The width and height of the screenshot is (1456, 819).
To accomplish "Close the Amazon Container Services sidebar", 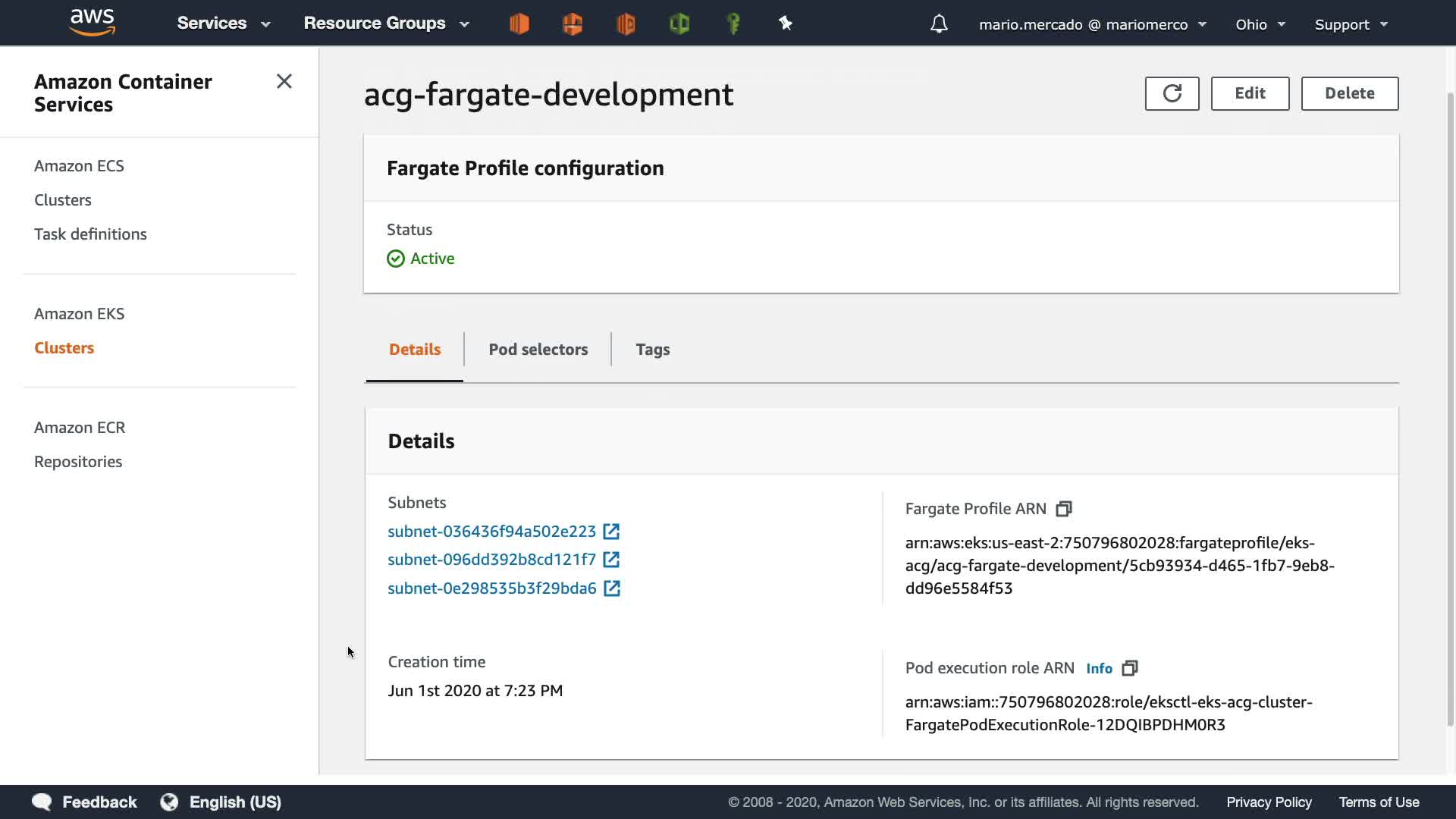I will point(284,81).
